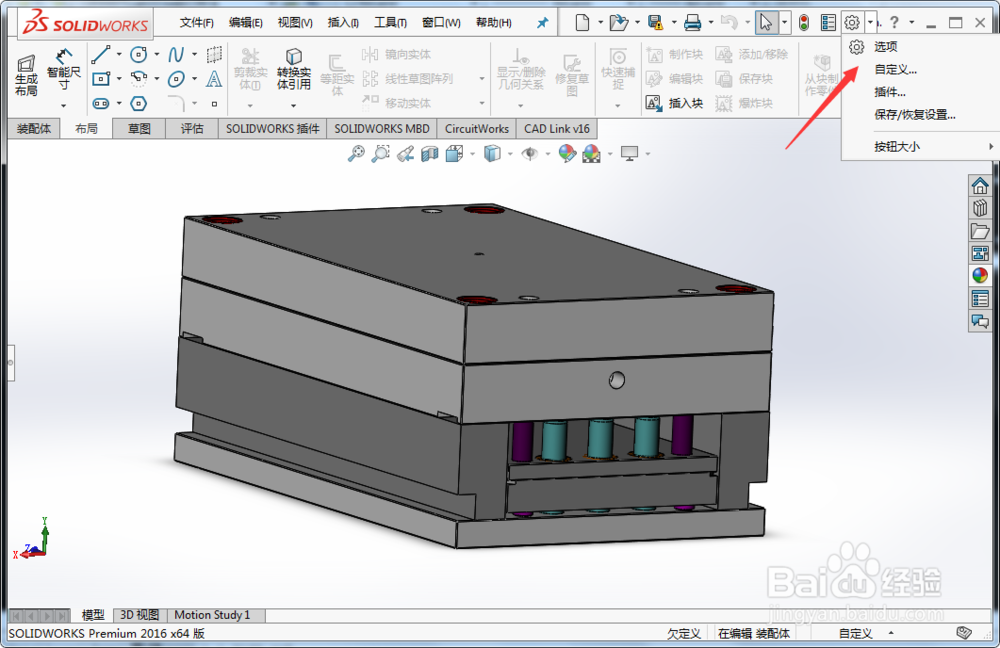This screenshot has width=1000, height=648.
Task: Select the Spline sketch tool
Action: point(176,55)
